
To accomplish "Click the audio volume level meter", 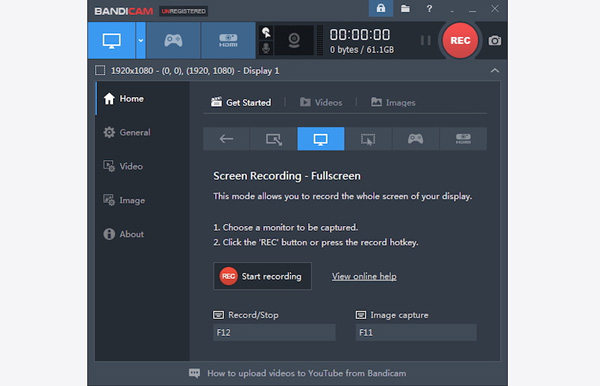I will [x=320, y=41].
